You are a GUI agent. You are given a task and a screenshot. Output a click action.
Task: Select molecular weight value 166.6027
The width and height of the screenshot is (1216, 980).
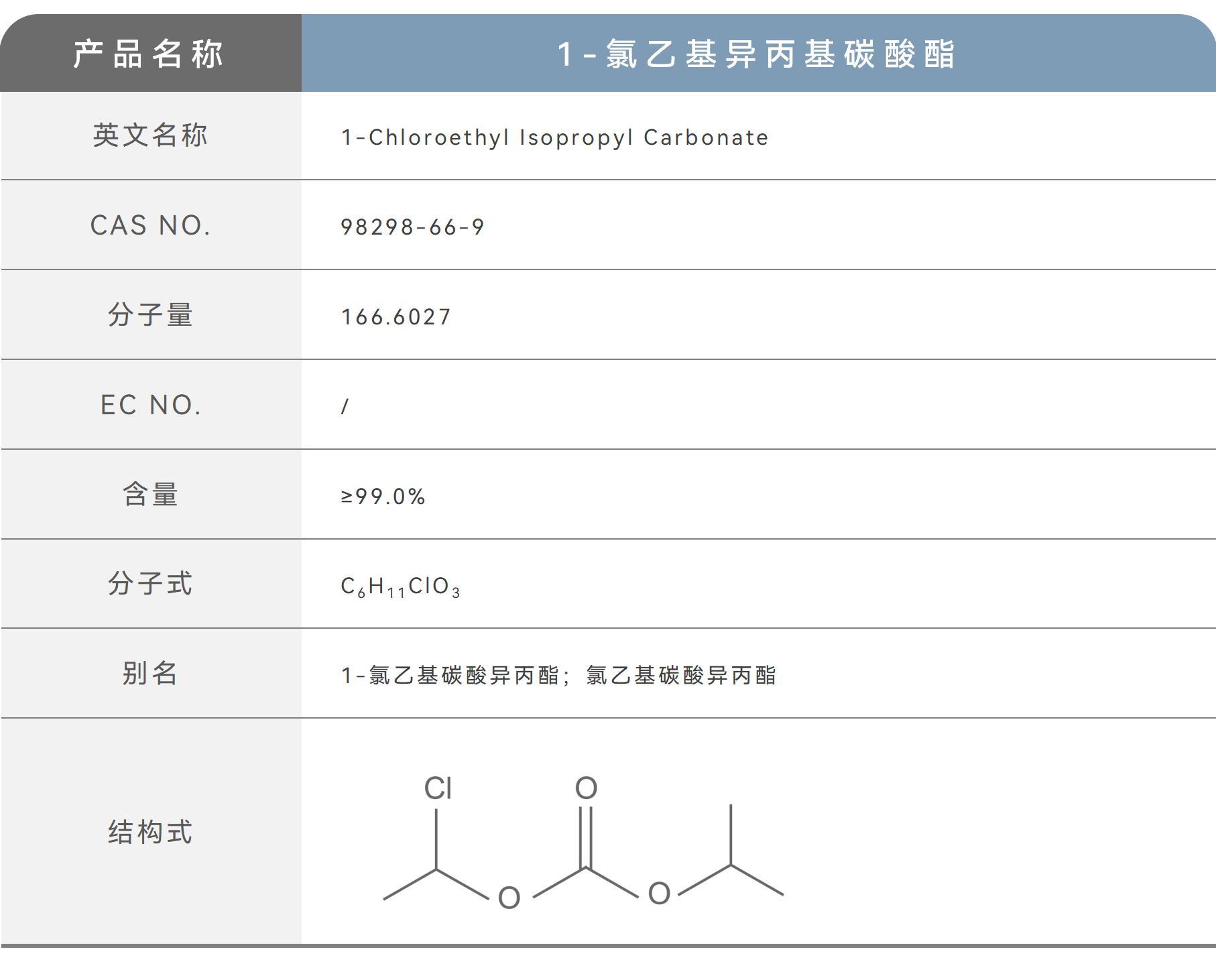point(396,316)
